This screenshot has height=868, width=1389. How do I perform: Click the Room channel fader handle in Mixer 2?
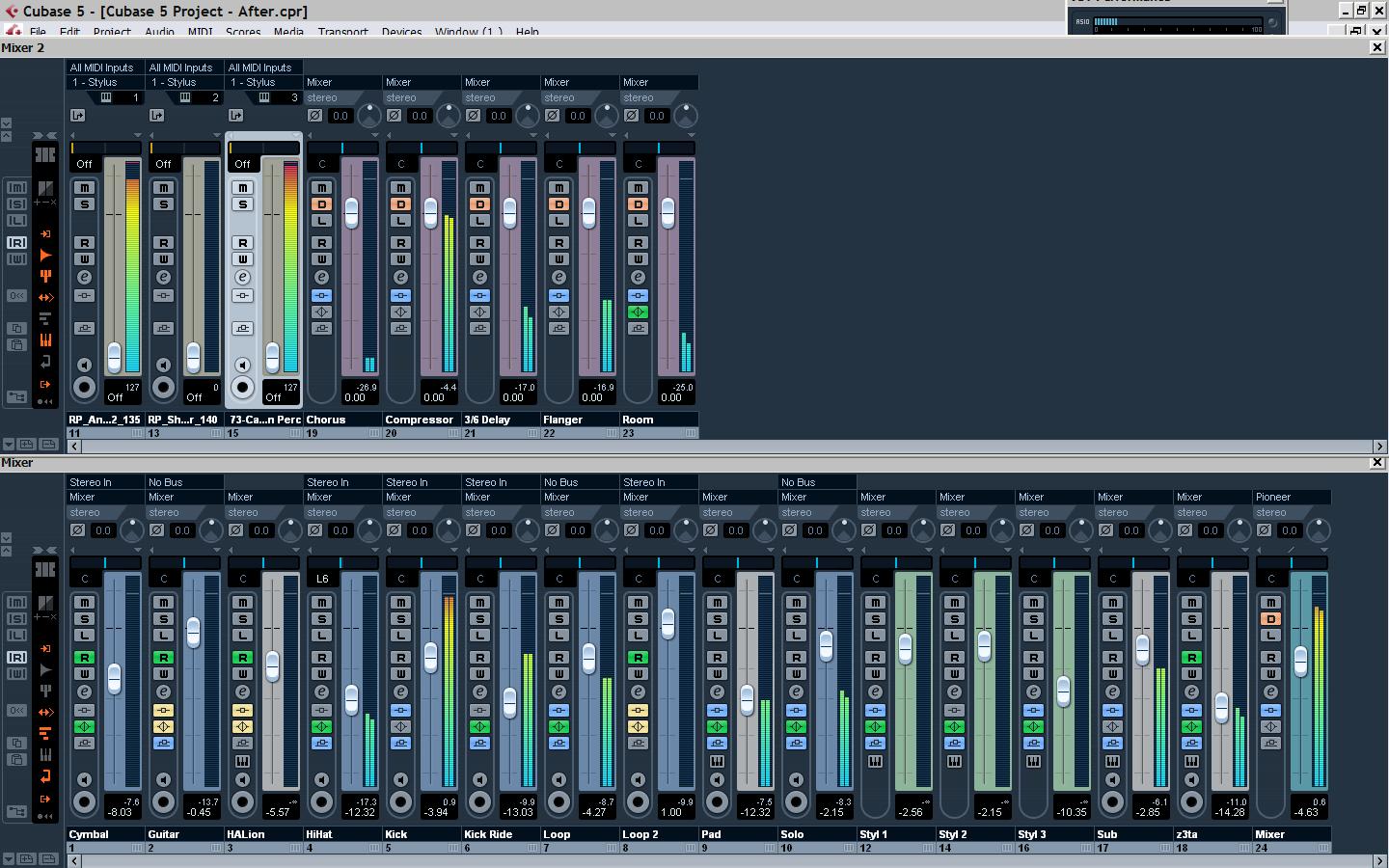(x=667, y=213)
